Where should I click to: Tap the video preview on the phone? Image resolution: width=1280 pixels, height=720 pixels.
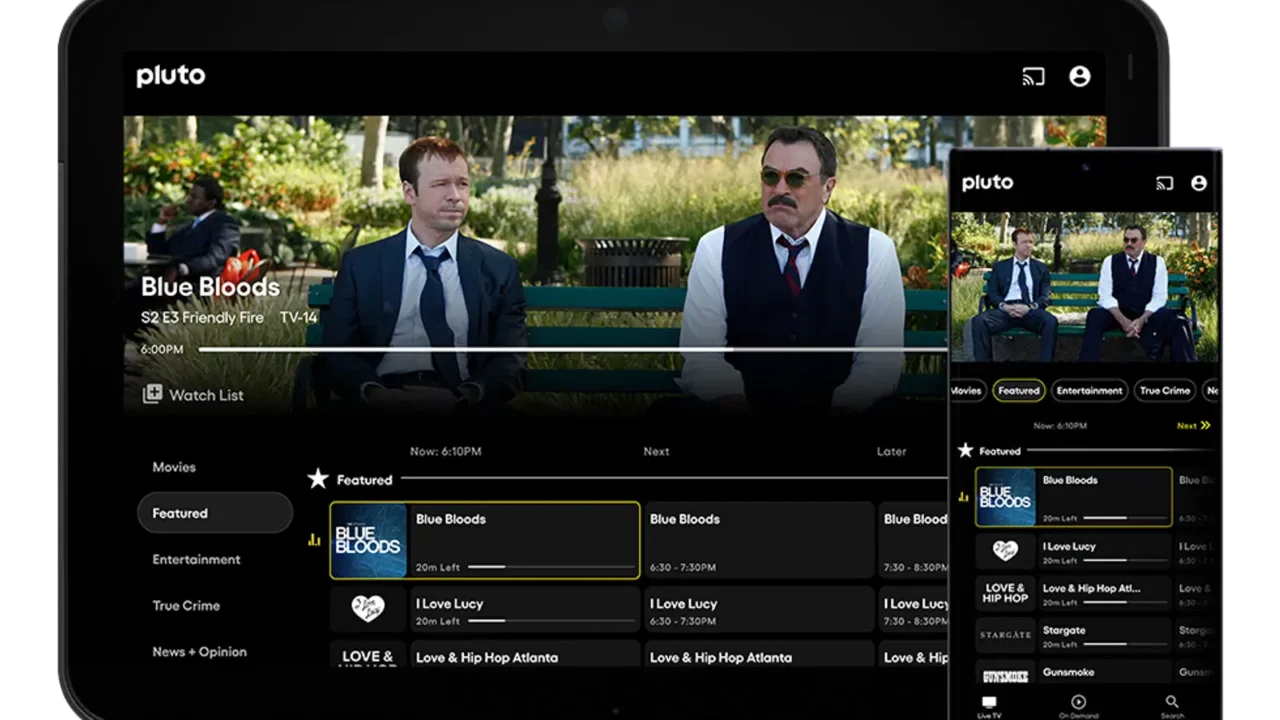click(1084, 287)
